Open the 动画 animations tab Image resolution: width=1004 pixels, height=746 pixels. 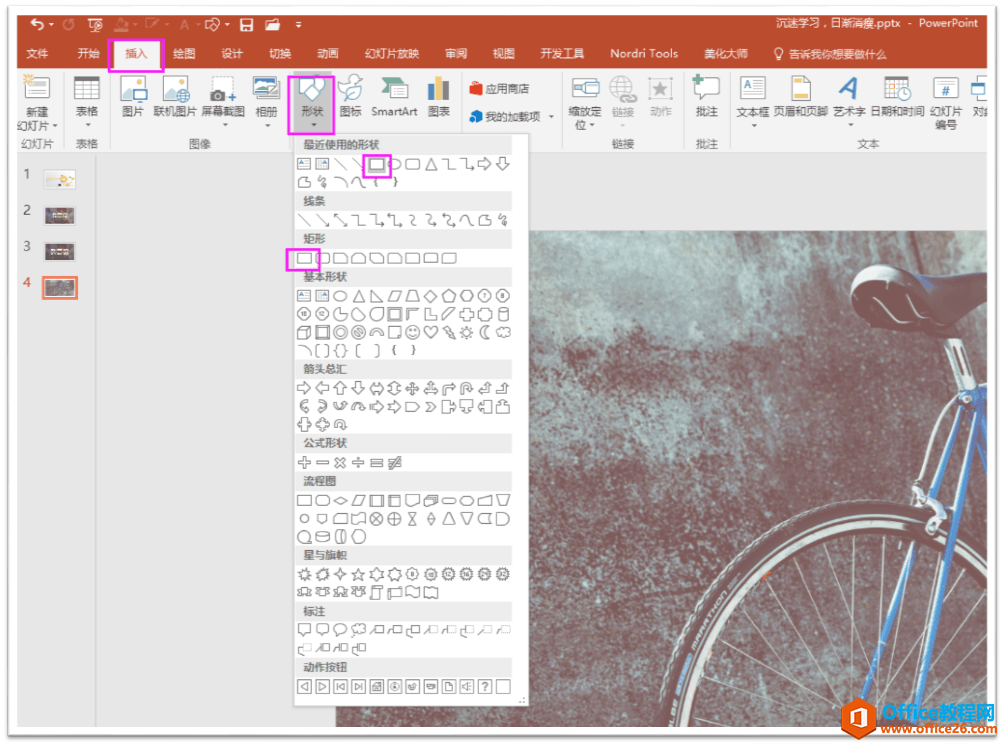click(327, 53)
